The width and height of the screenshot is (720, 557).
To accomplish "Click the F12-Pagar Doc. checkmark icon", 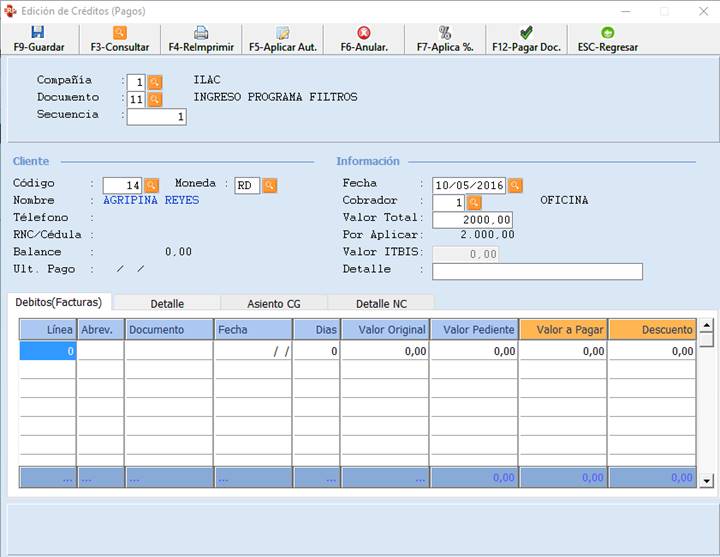I will point(526,33).
